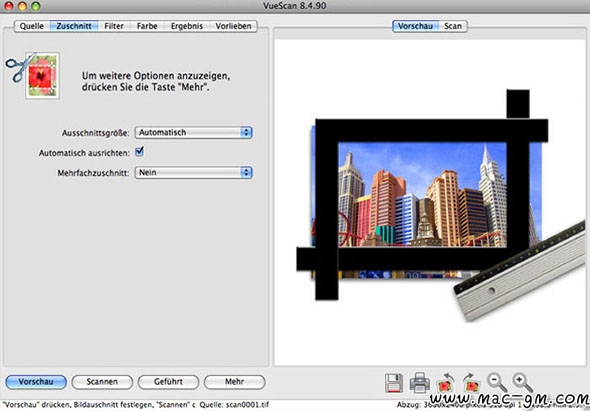Viewport: 590px width, 411px height.
Task: Click the floppy disk save icon
Action: click(394, 383)
